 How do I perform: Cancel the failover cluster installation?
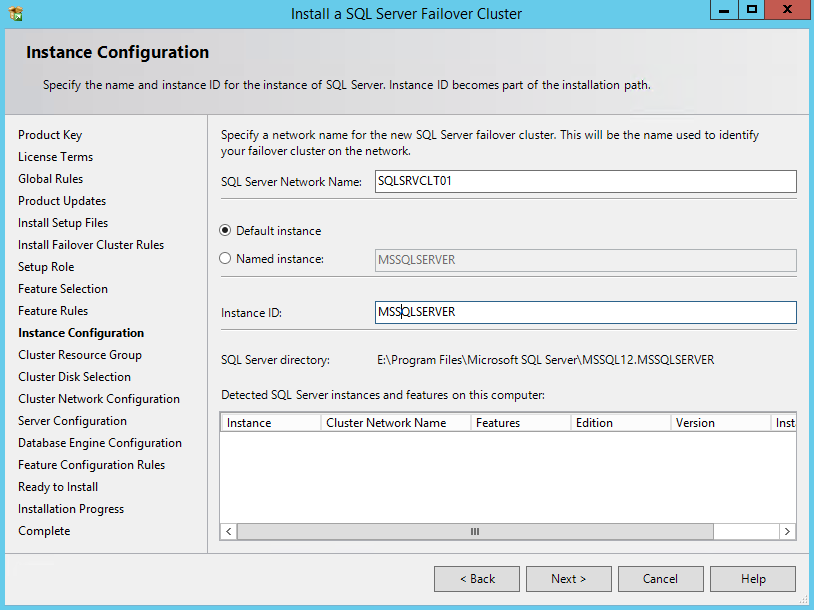(660, 579)
